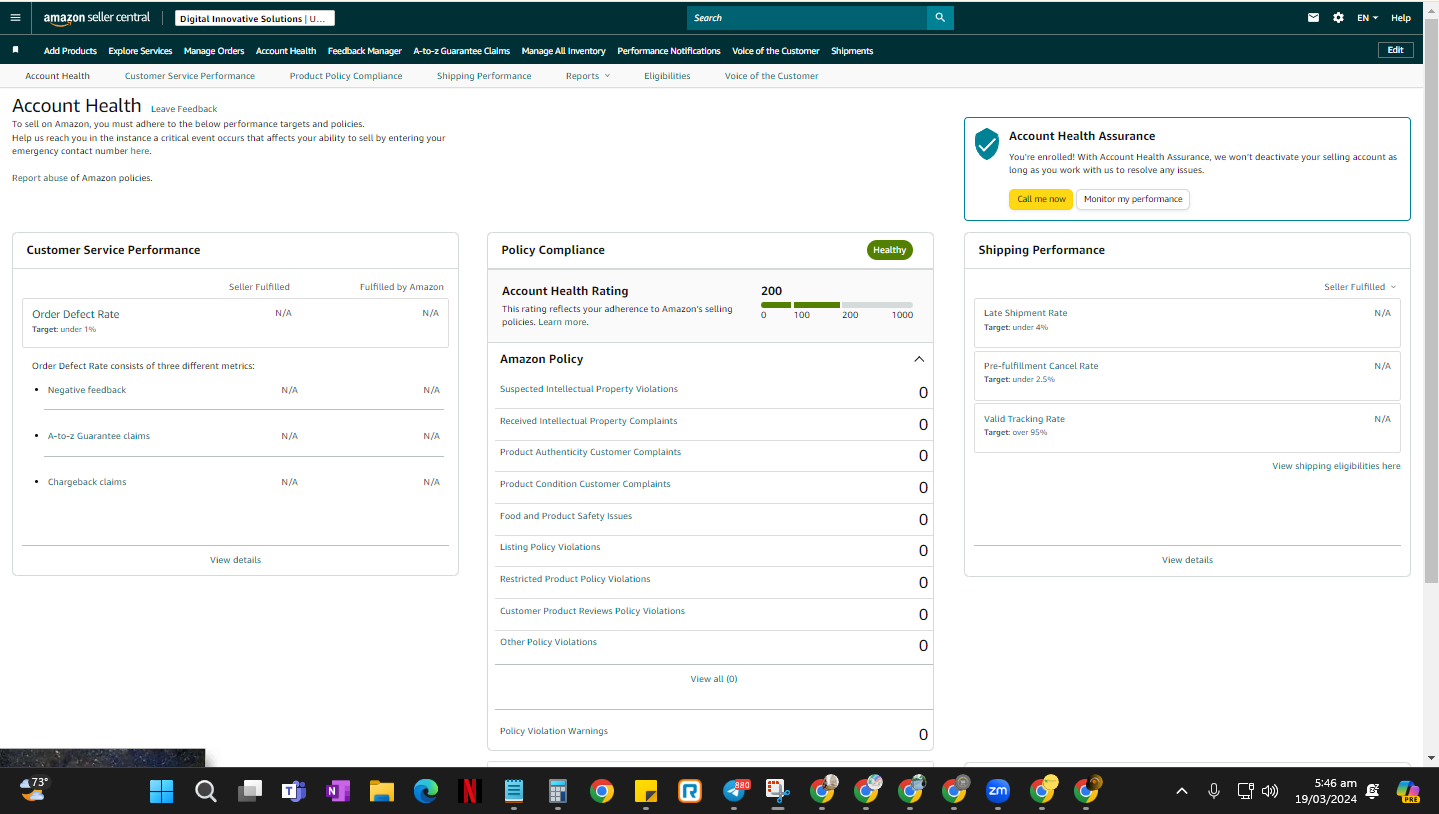The height and width of the screenshot is (814, 1439).
Task: Open Shipments in the favorites bar
Action: [x=852, y=51]
